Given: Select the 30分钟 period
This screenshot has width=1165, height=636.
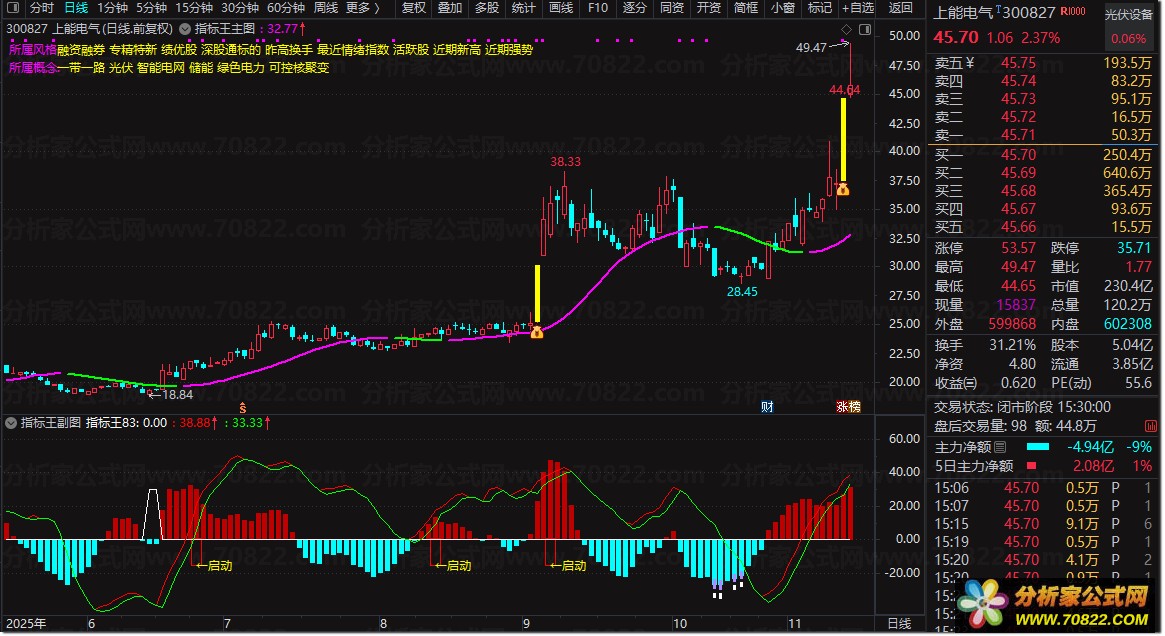Looking at the screenshot, I should (x=240, y=8).
